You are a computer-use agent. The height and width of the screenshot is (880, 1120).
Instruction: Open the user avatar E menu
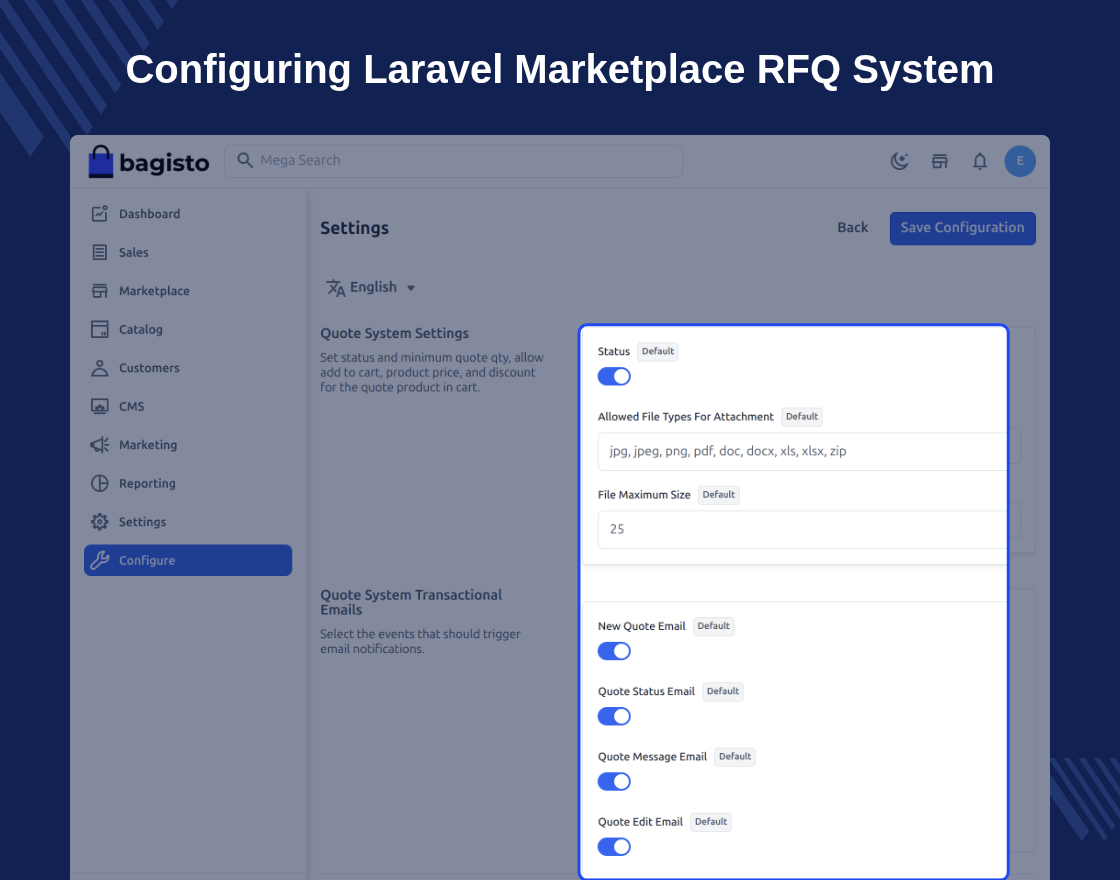[1020, 161]
